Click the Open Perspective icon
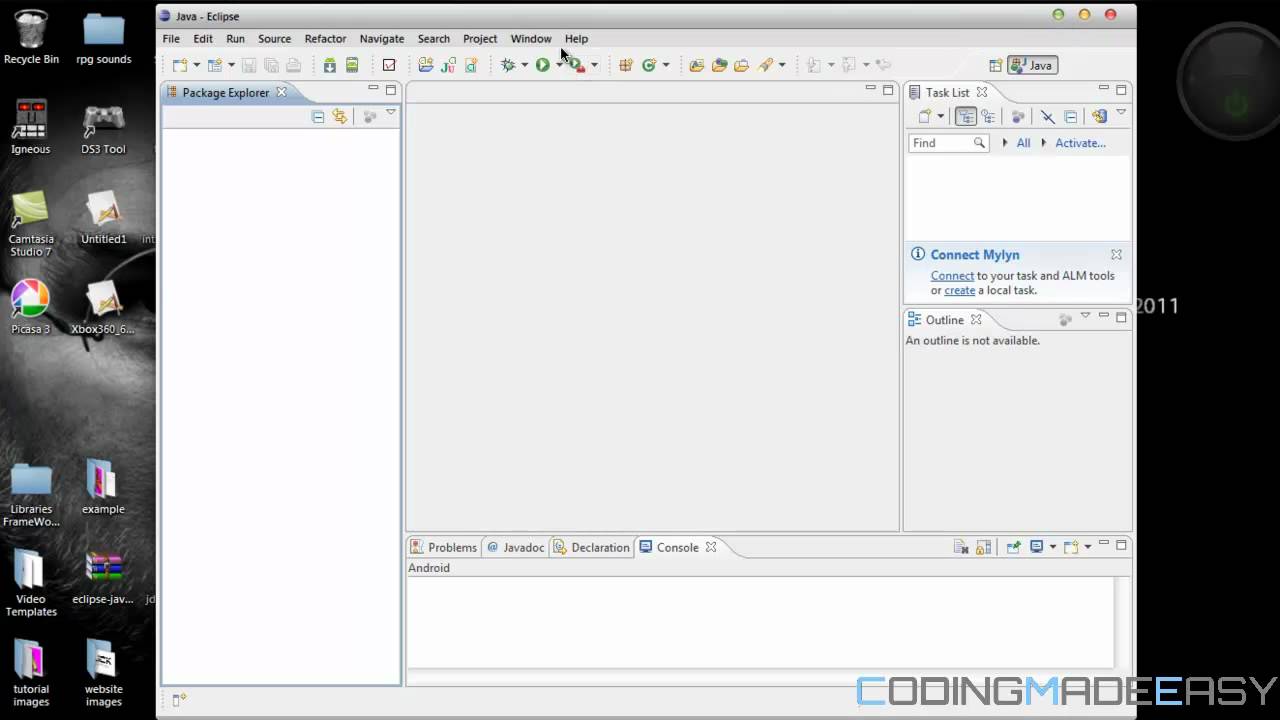Screen dimensions: 1280x720 tap(995, 65)
